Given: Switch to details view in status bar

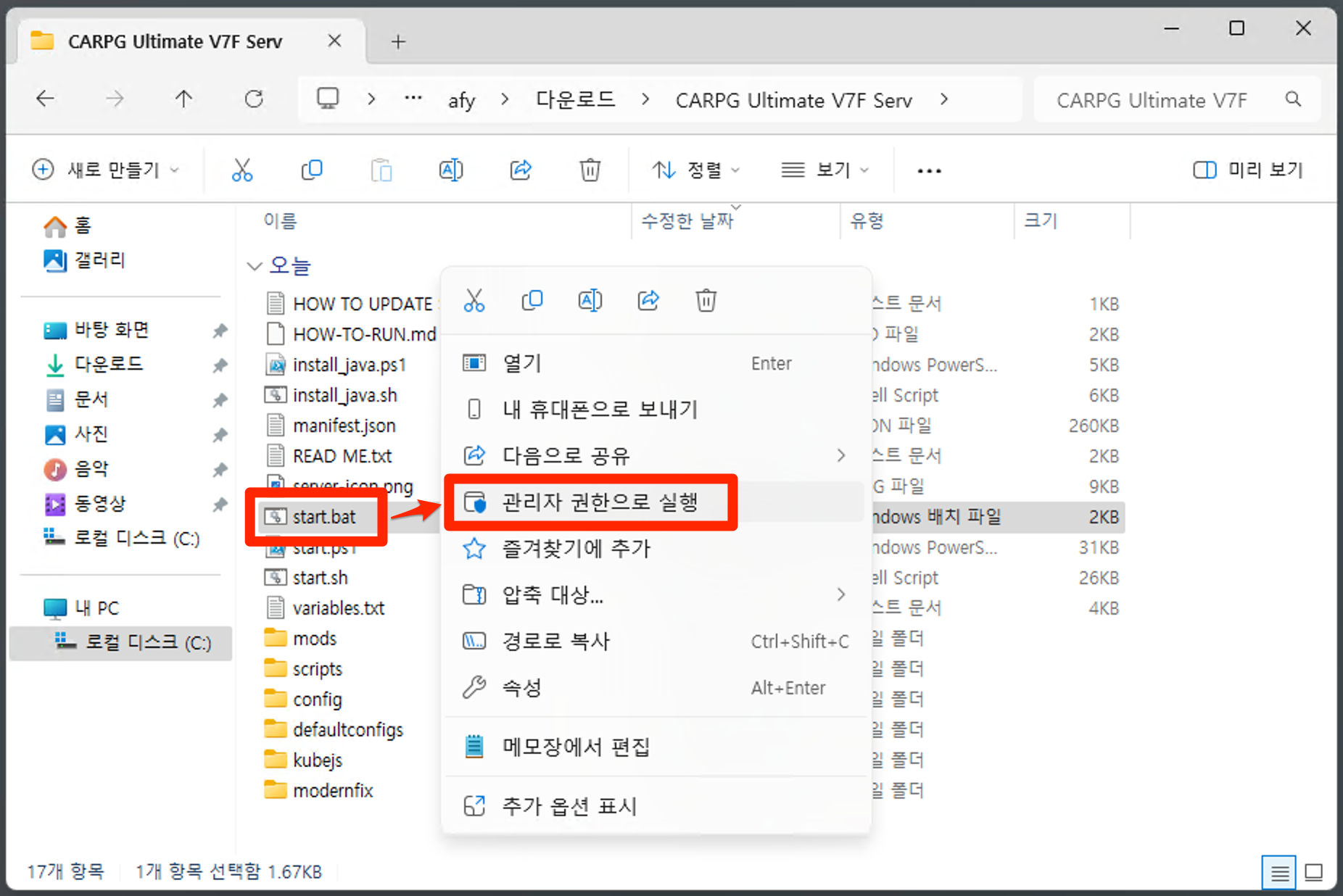Looking at the screenshot, I should (x=1280, y=873).
